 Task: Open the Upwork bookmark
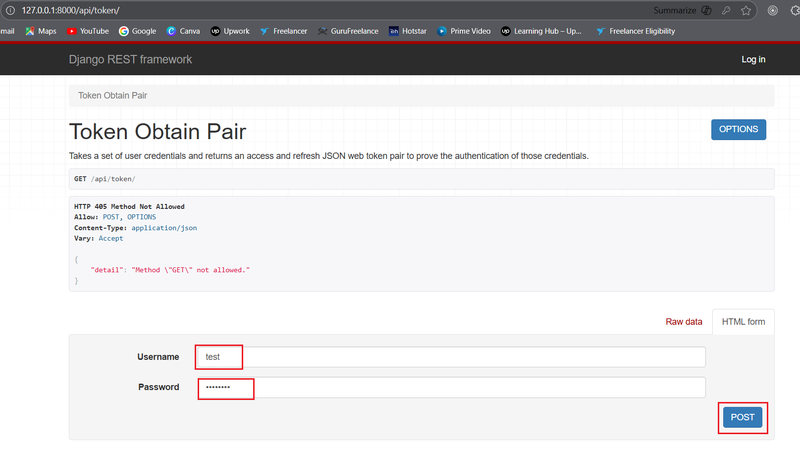(x=230, y=31)
